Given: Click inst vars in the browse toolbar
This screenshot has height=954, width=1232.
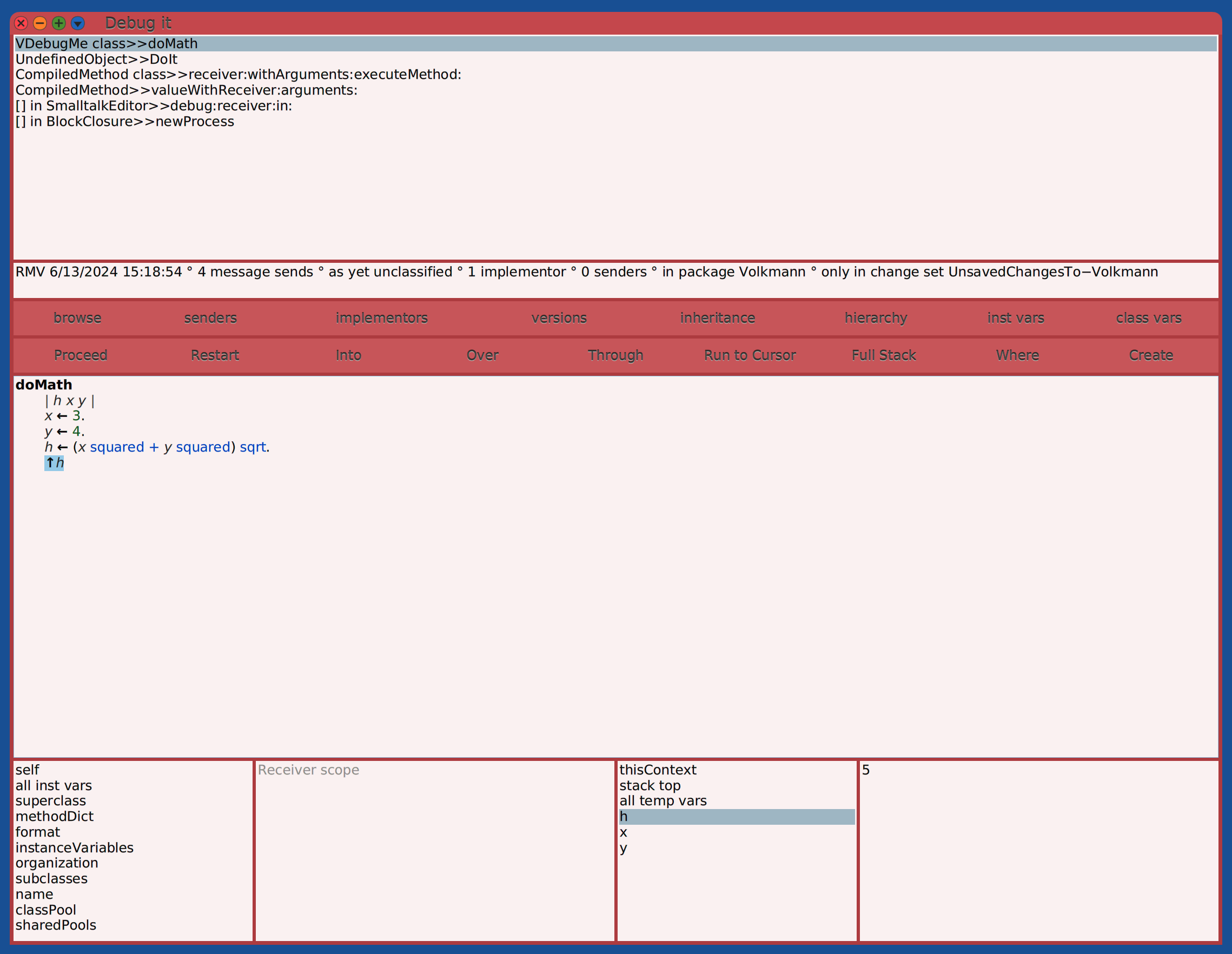Looking at the screenshot, I should pos(1015,317).
